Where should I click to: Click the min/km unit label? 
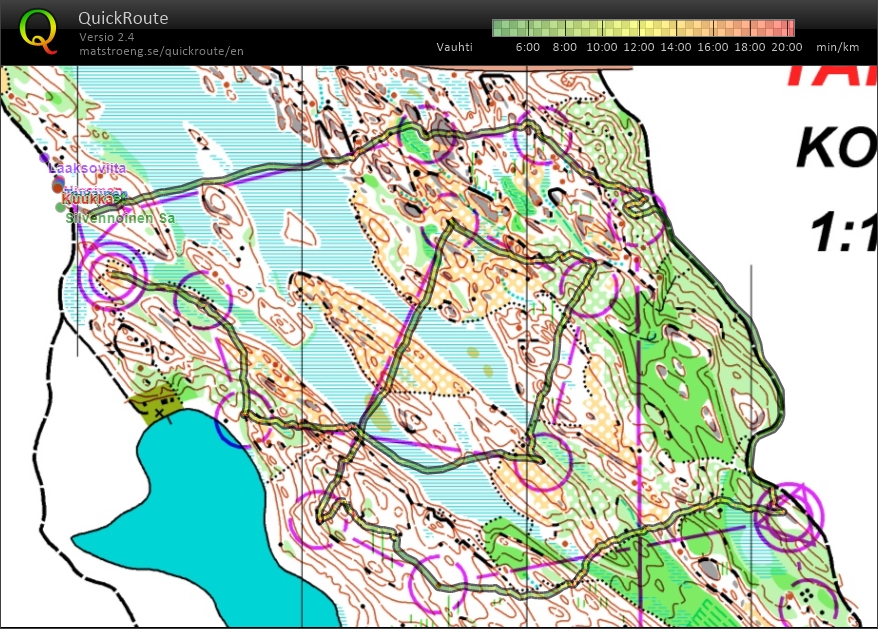[x=837, y=47]
